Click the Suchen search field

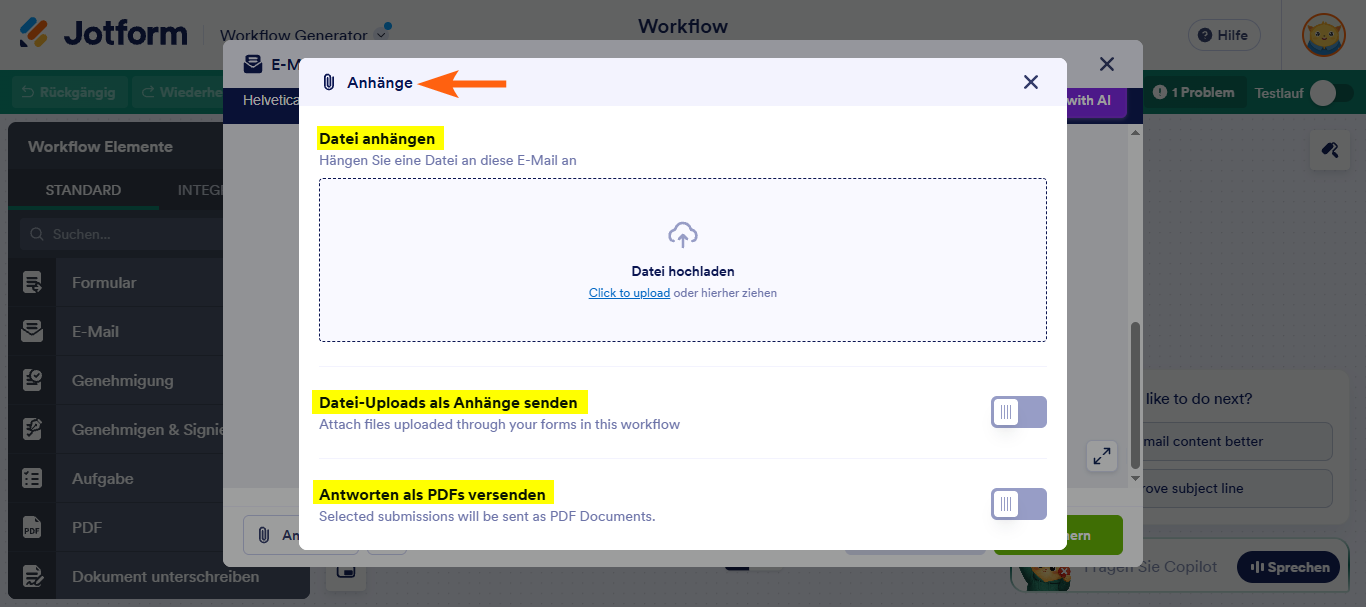coord(120,234)
